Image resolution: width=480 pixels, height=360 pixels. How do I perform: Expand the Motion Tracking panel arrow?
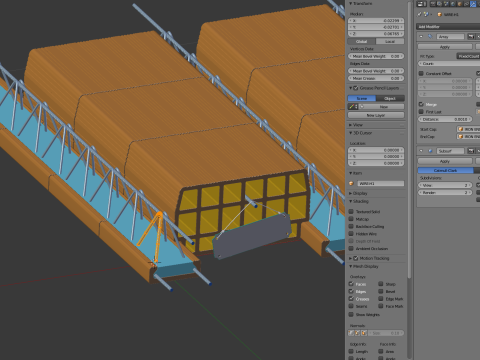tap(351, 258)
